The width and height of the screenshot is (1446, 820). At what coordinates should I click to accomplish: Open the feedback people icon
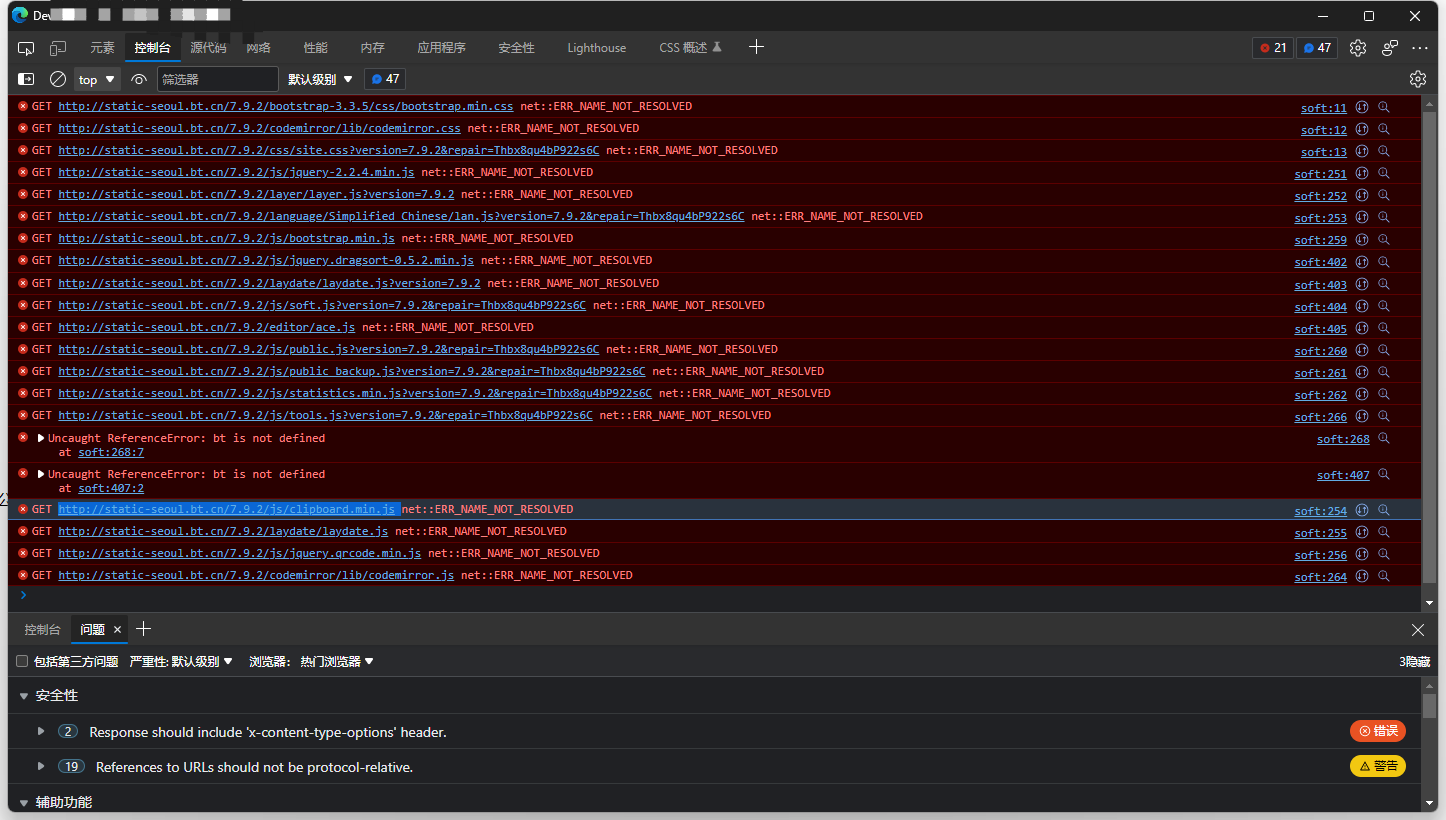click(1390, 48)
